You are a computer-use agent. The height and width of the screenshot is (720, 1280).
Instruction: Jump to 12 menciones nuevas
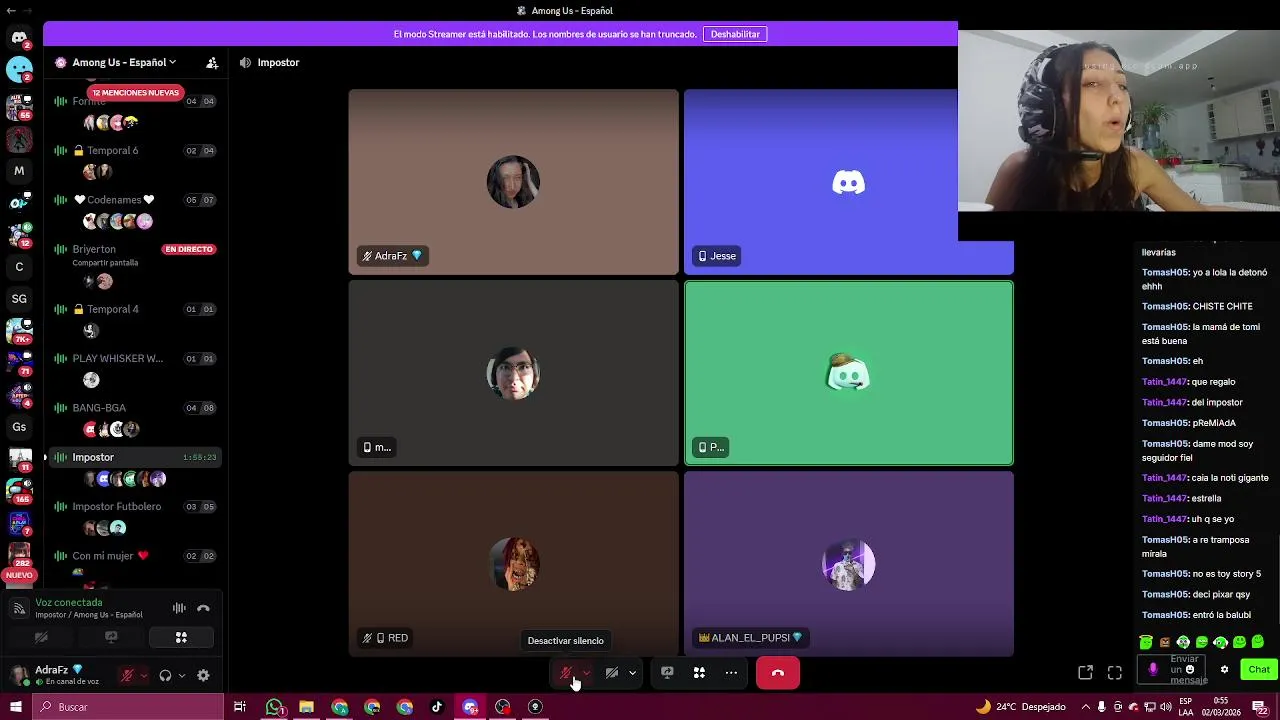click(135, 92)
